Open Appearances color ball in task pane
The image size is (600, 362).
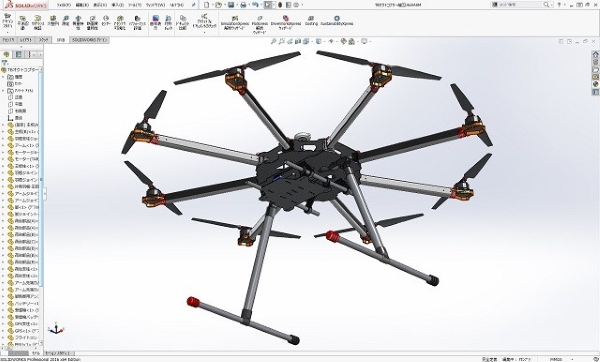click(595, 84)
